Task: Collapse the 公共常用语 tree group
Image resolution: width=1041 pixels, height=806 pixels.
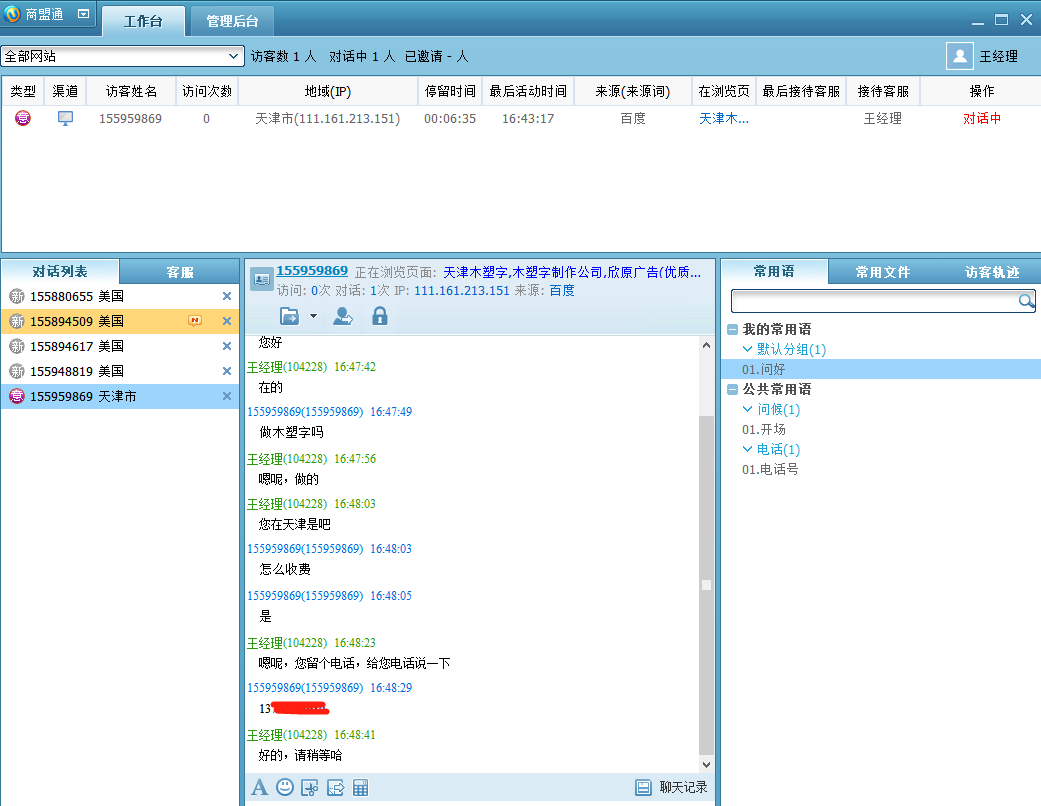Action: [x=733, y=389]
